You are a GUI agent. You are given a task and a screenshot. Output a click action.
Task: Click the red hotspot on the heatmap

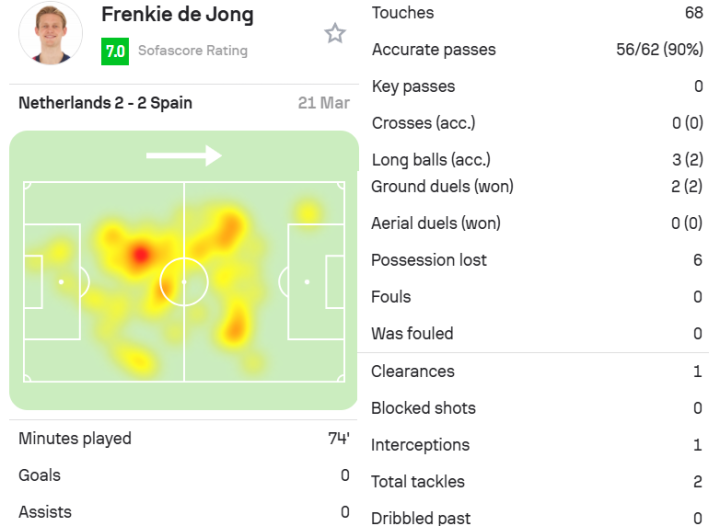pyautogui.click(x=139, y=255)
